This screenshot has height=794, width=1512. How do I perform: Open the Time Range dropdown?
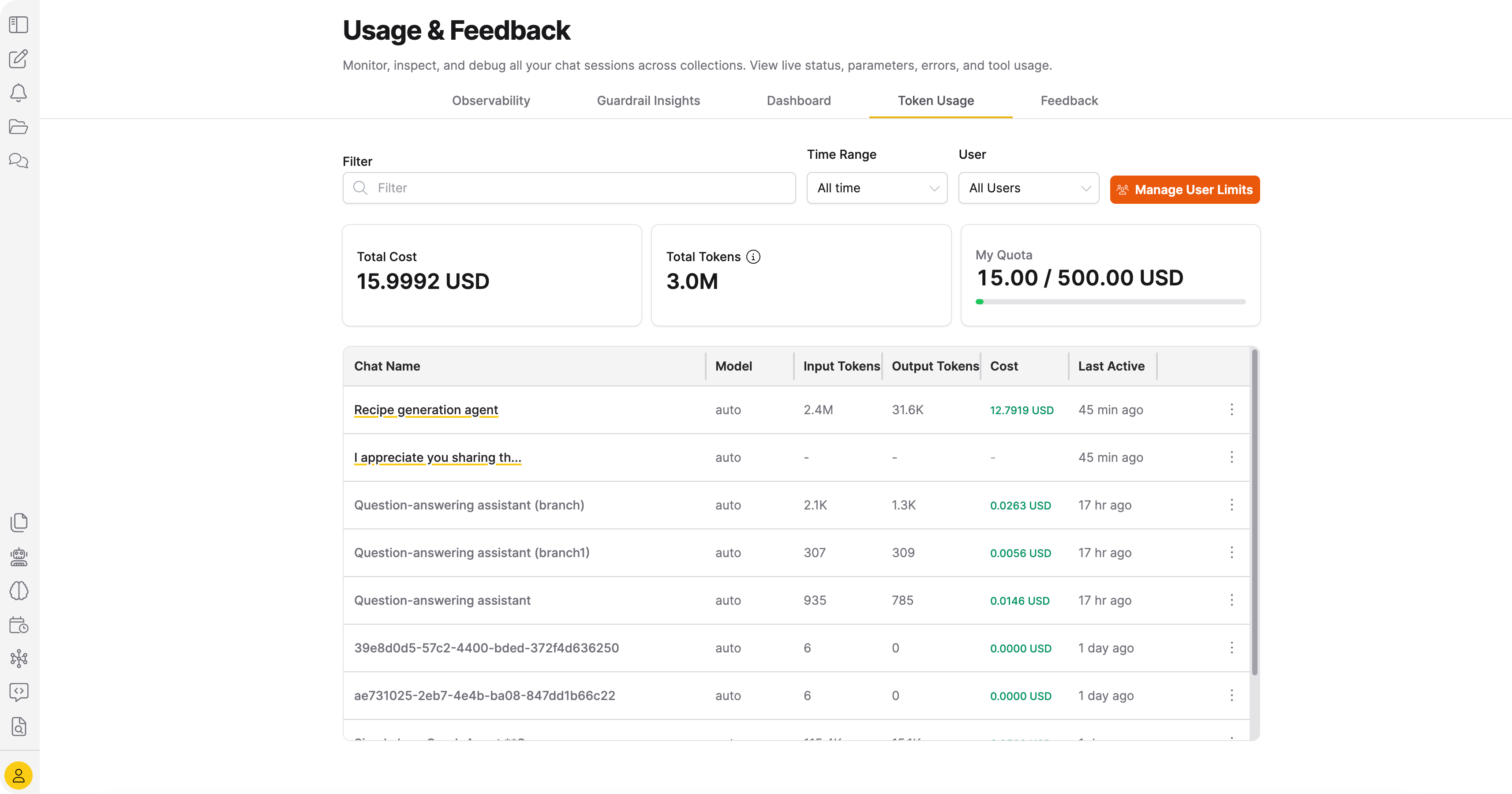click(877, 188)
